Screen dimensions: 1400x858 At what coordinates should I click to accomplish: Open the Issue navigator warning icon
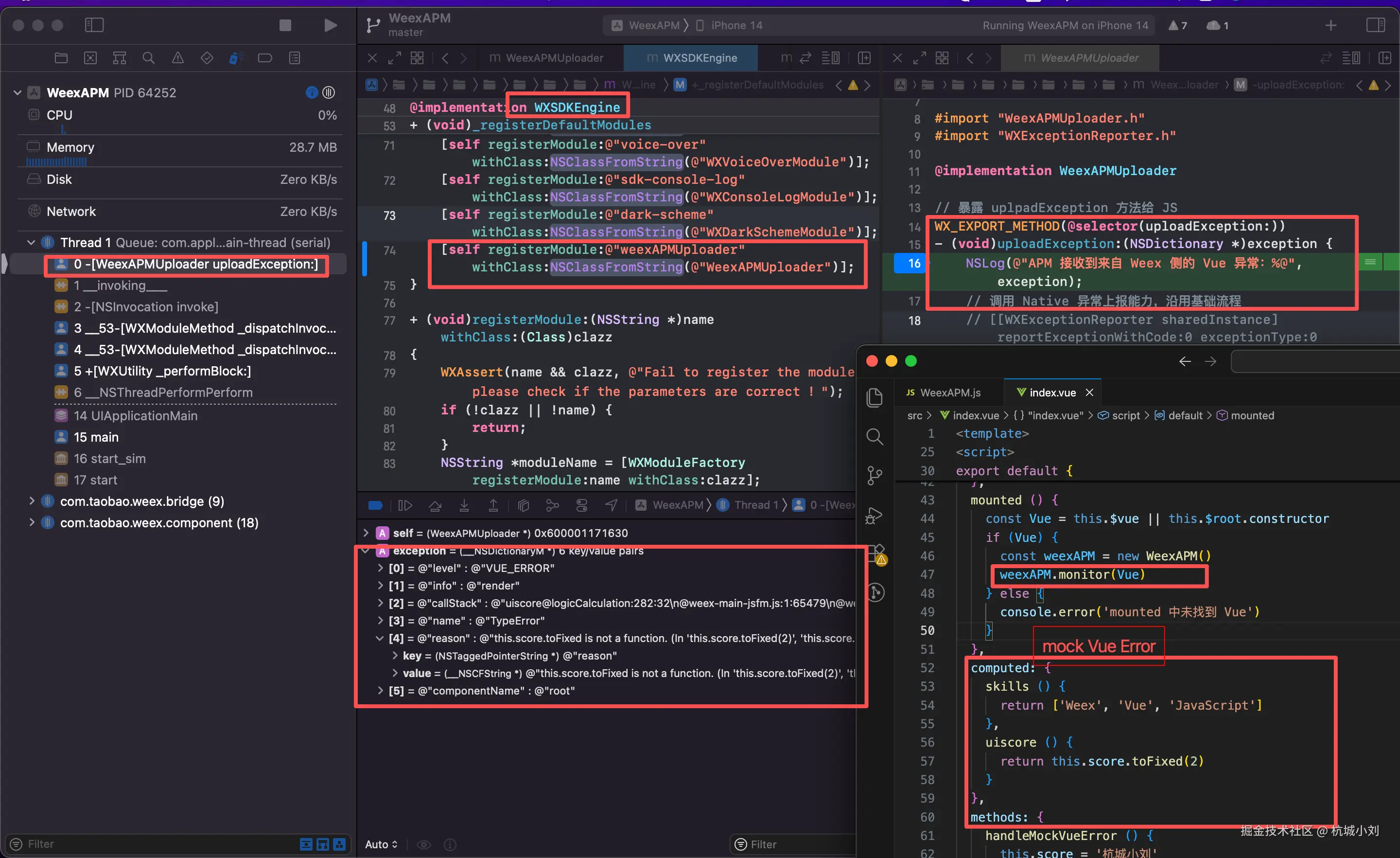pyautogui.click(x=178, y=58)
